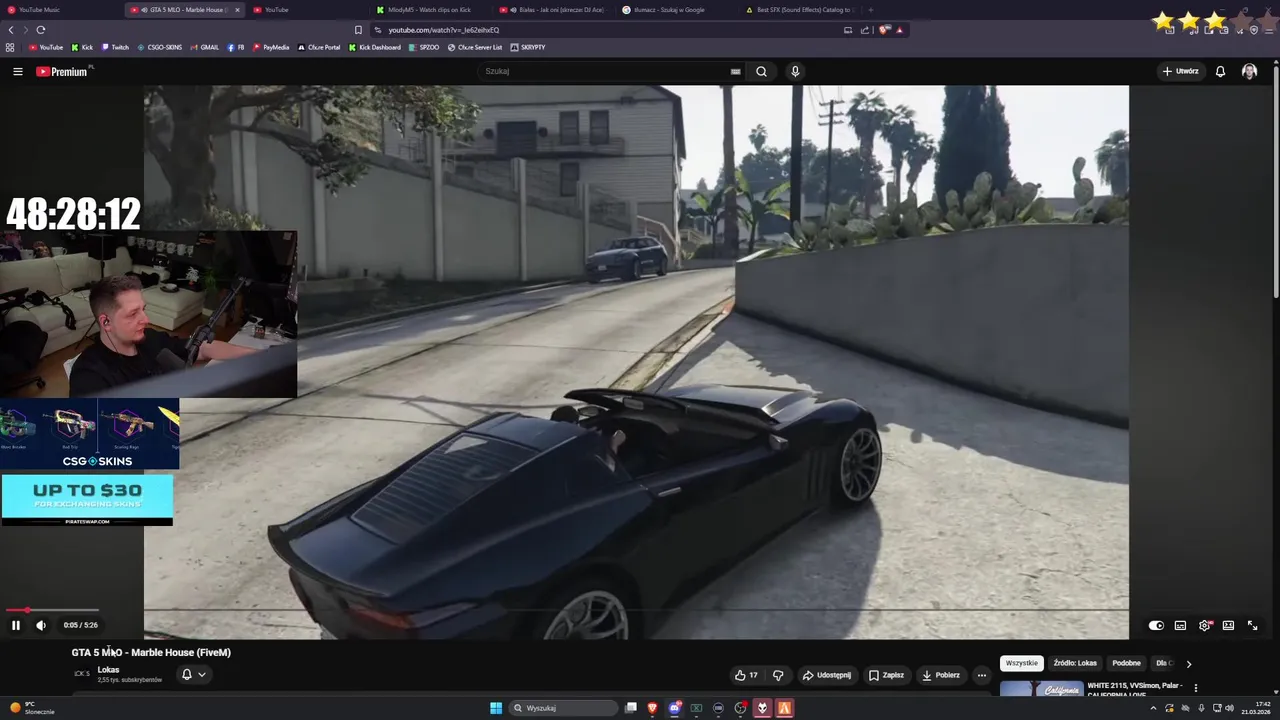Close the GTA 5 MLO tab
The height and width of the screenshot is (720, 1280).
[237, 10]
